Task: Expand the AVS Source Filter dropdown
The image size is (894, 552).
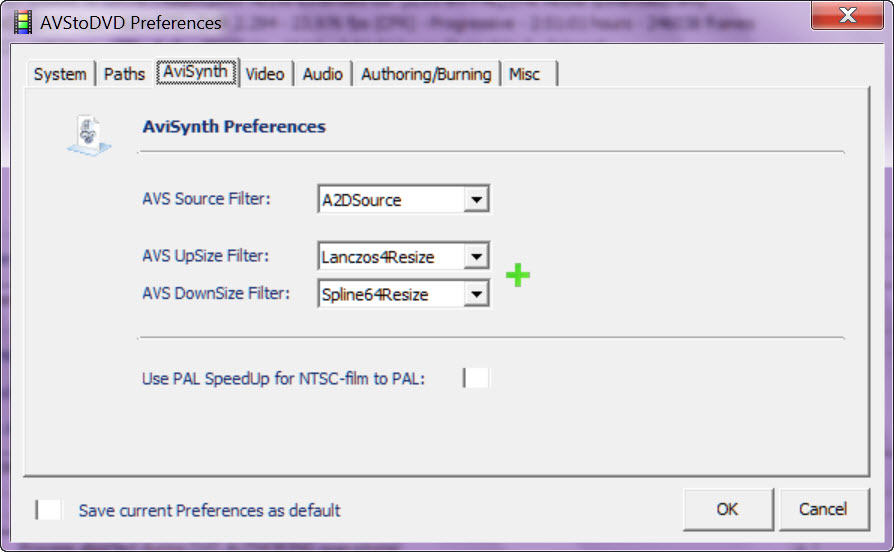Action: (476, 200)
